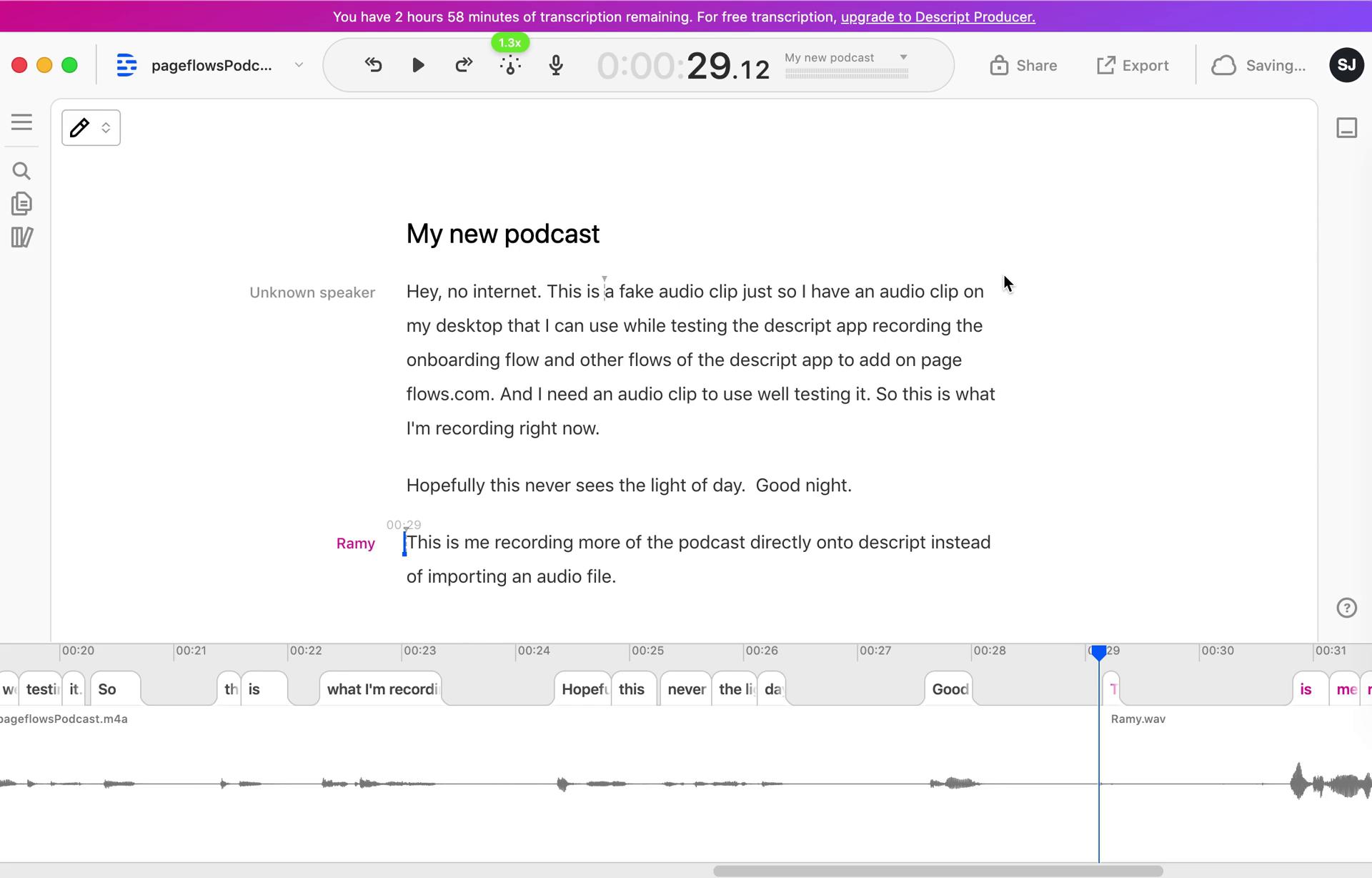Screen dimensions: 1372x878
Task: Click the pageflowsPodcast.m4a clip label
Action: coord(64,719)
